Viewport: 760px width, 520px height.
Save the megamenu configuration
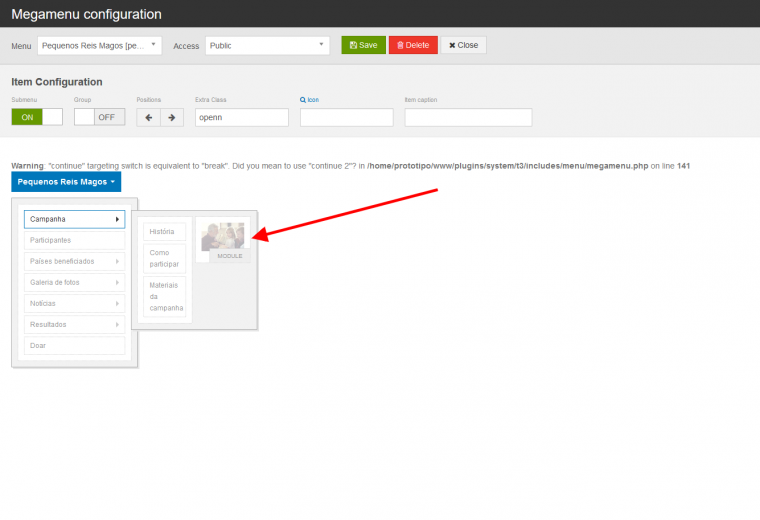pyautogui.click(x=364, y=45)
